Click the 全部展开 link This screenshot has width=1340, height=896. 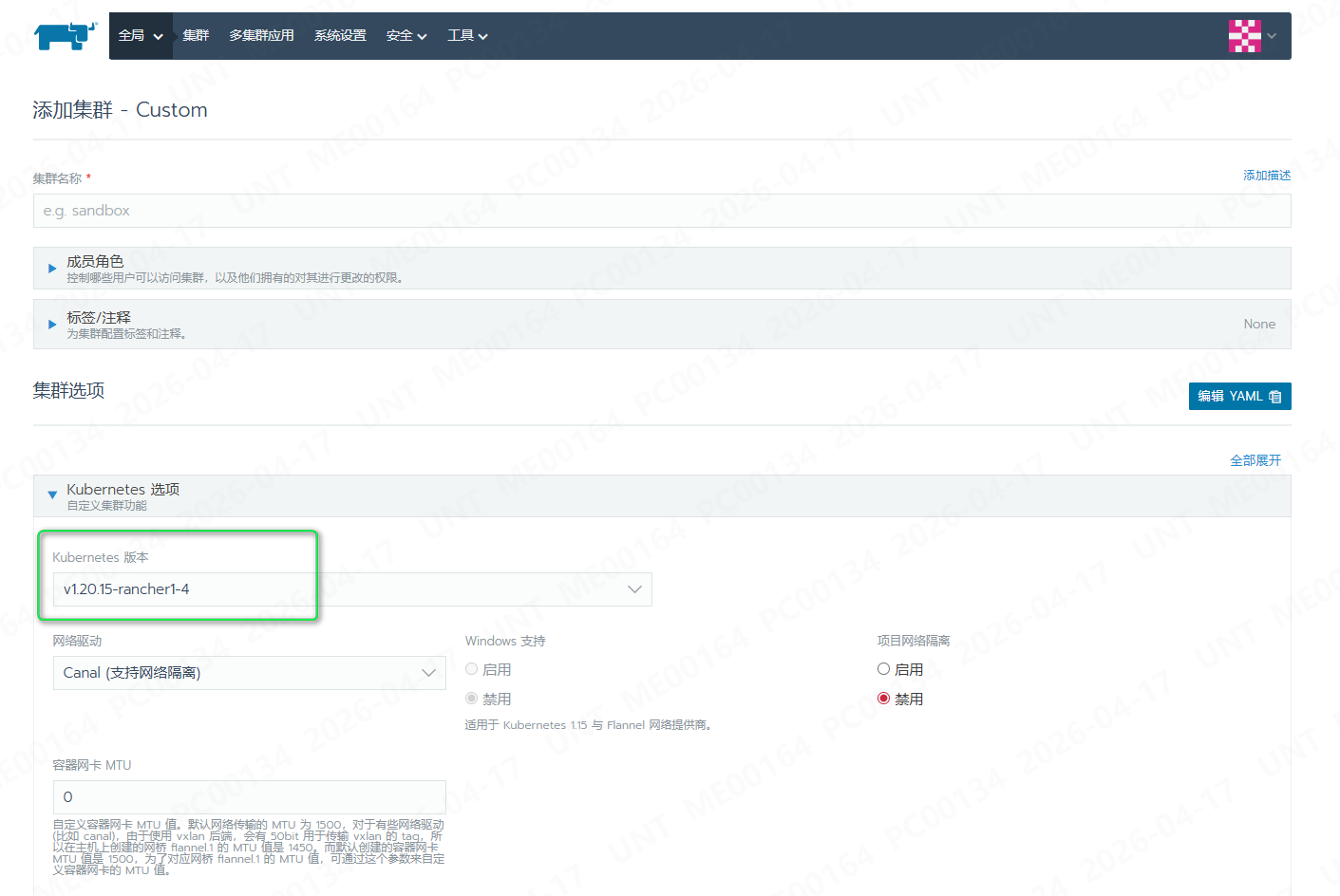coord(1255,460)
